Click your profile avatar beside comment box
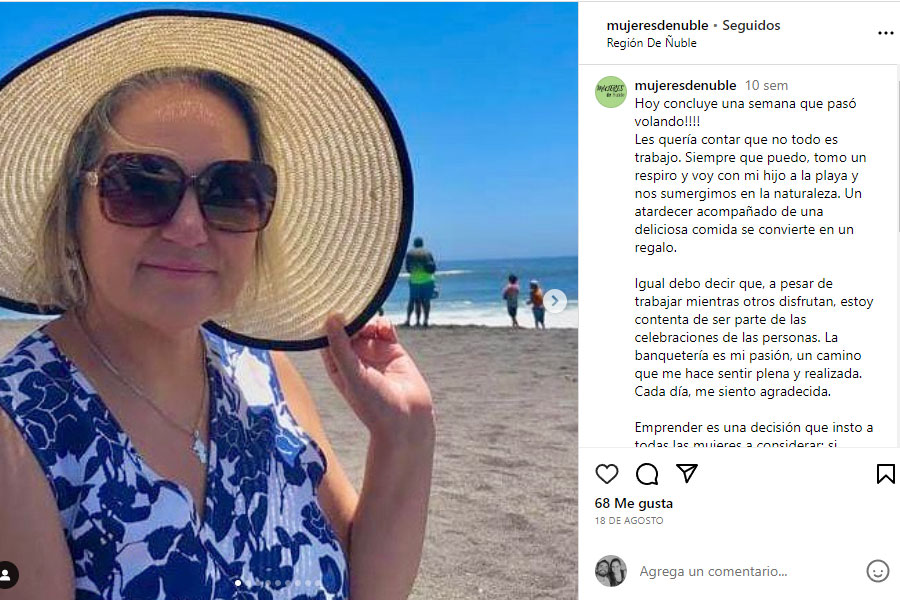900x600 pixels. click(x=611, y=571)
